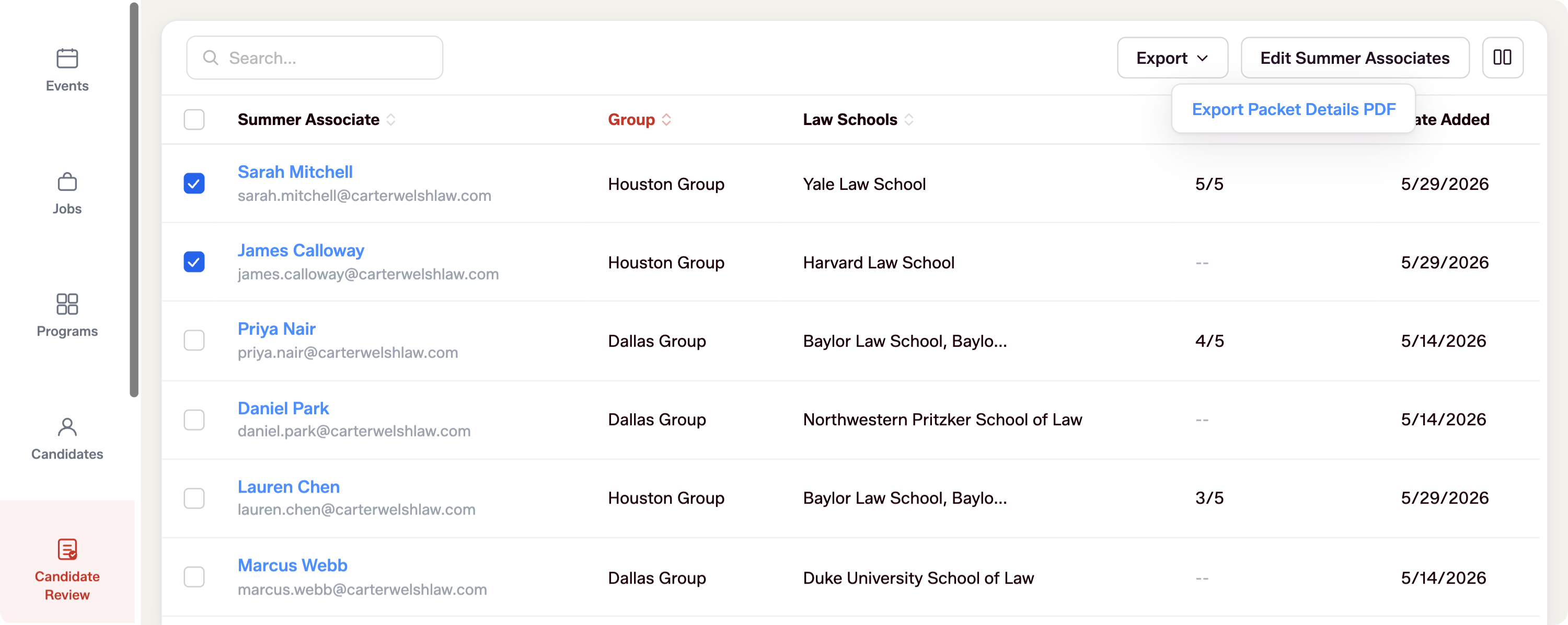Uncheck James Calloway's row checkbox
The width and height of the screenshot is (1568, 625).
point(194,262)
